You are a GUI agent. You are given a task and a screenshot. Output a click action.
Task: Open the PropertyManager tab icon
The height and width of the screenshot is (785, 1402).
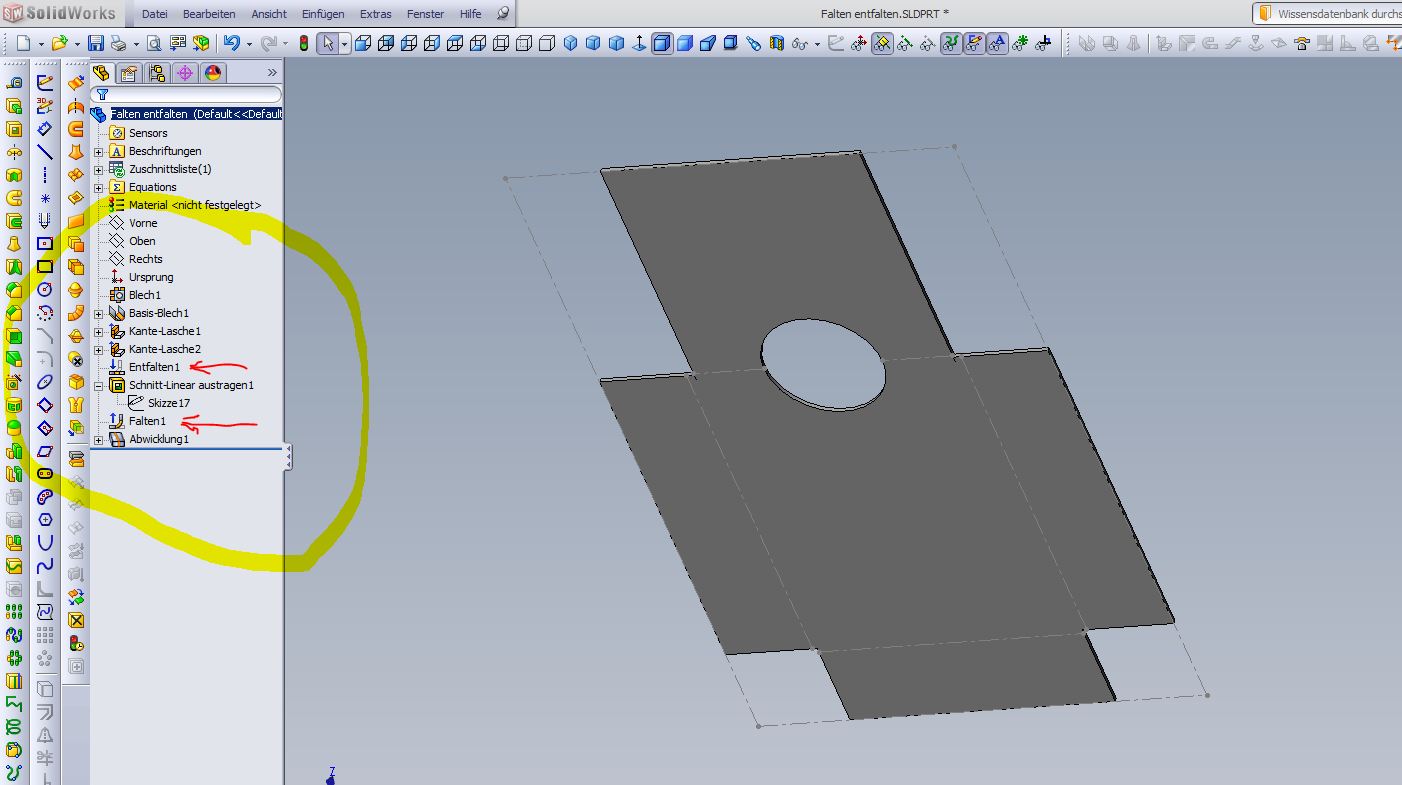[x=128, y=73]
